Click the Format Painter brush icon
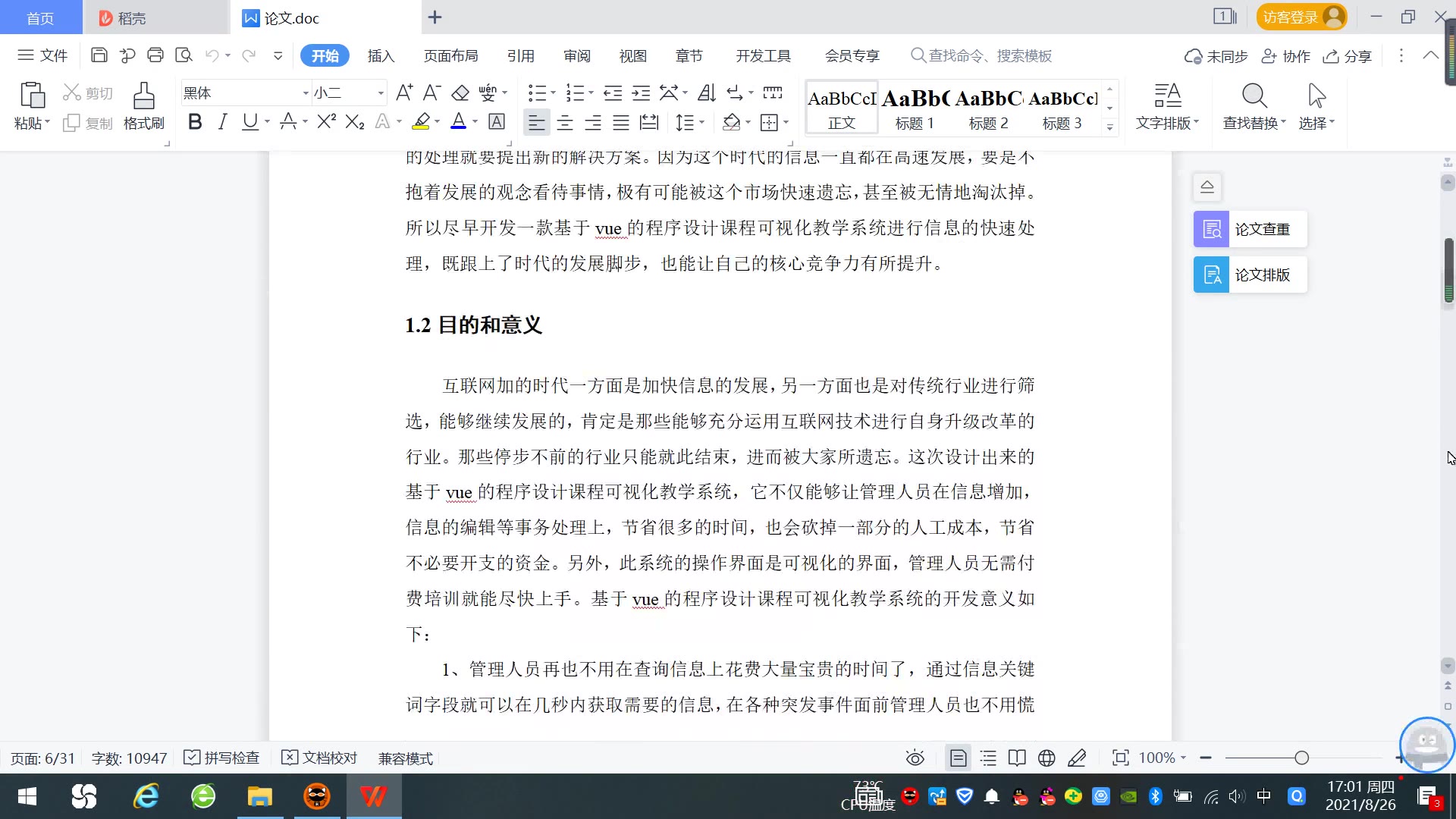 [143, 96]
